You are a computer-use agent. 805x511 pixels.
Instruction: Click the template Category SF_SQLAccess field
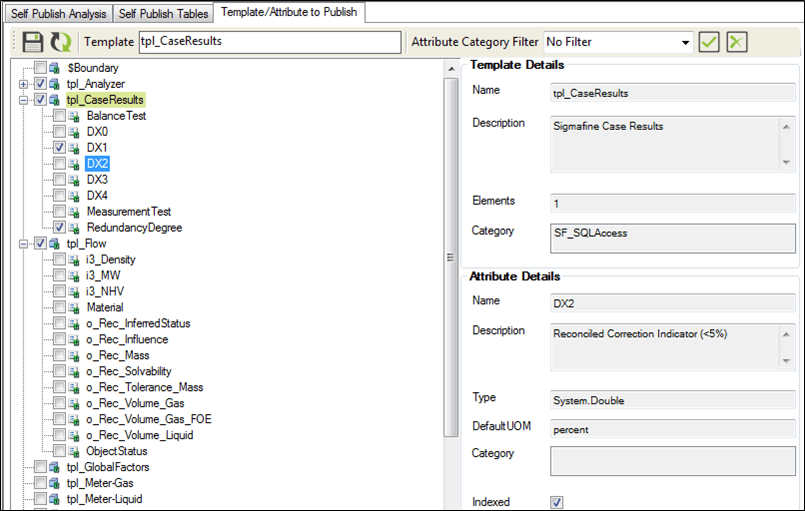click(x=673, y=238)
